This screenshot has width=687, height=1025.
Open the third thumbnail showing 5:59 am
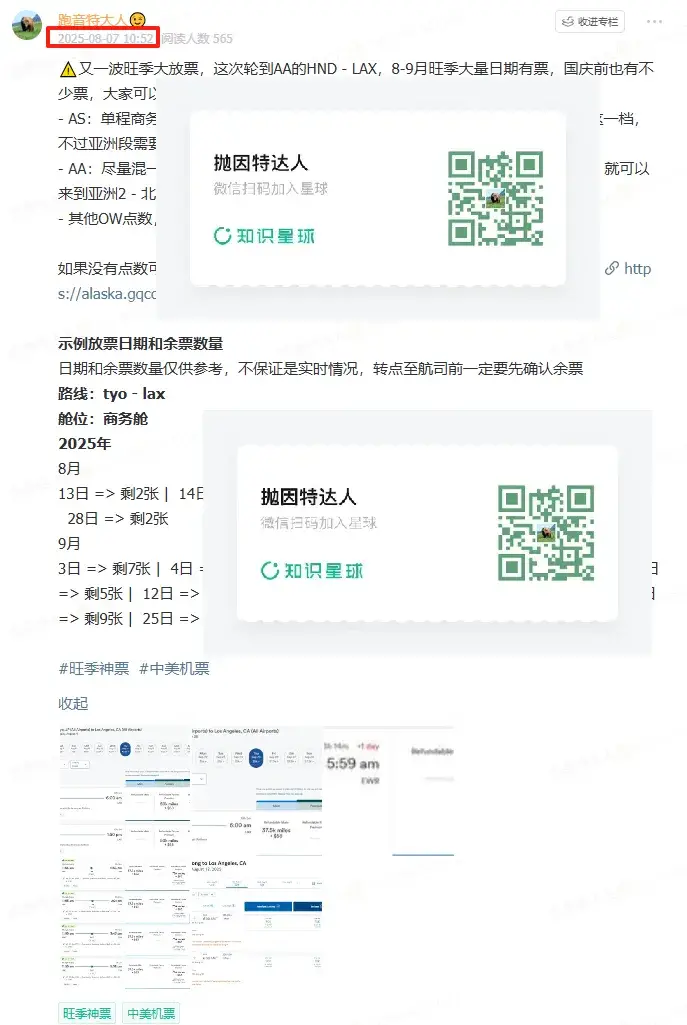tap(389, 790)
